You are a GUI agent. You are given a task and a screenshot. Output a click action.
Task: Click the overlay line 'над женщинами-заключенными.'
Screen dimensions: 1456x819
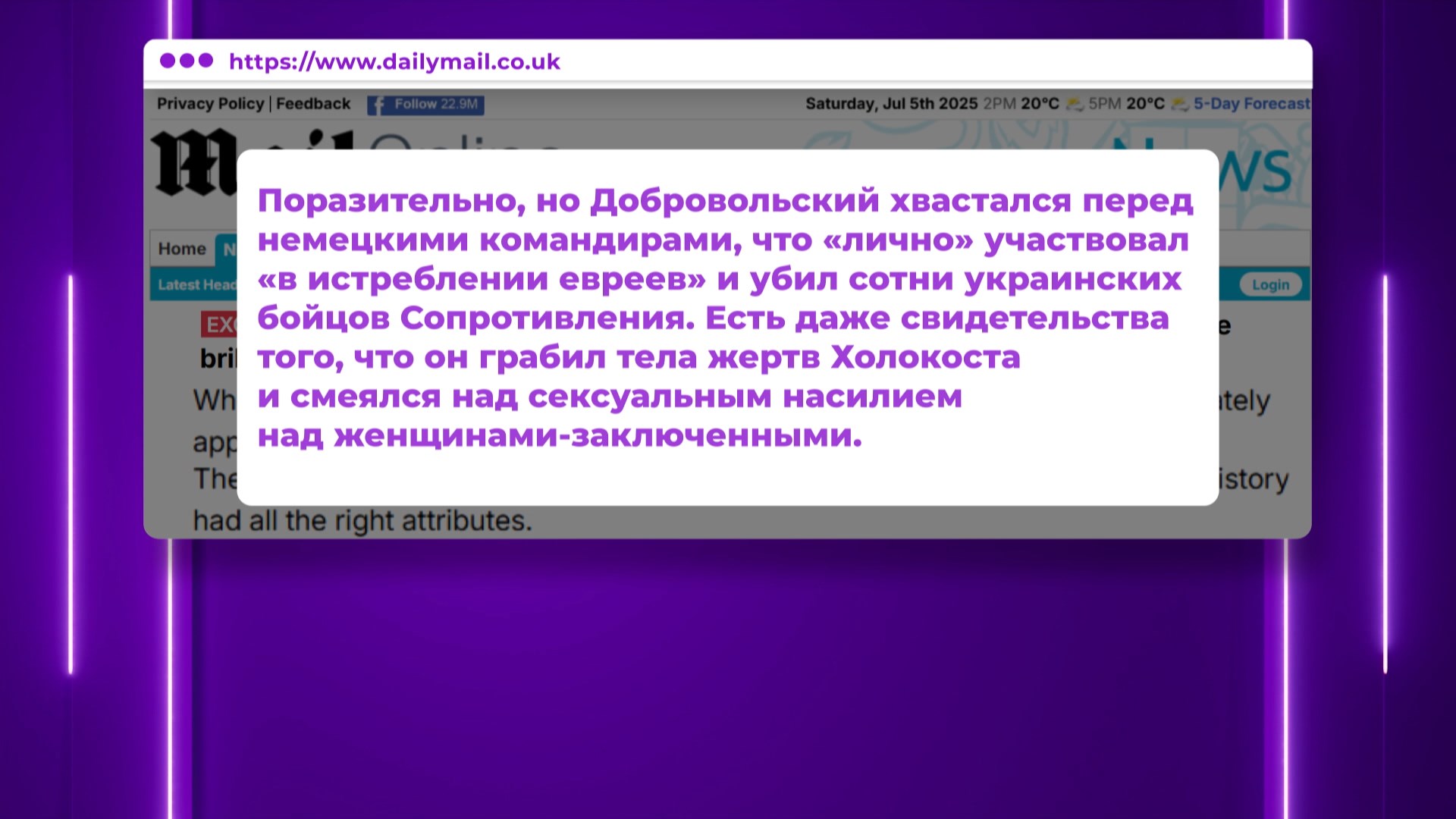pyautogui.click(x=560, y=436)
